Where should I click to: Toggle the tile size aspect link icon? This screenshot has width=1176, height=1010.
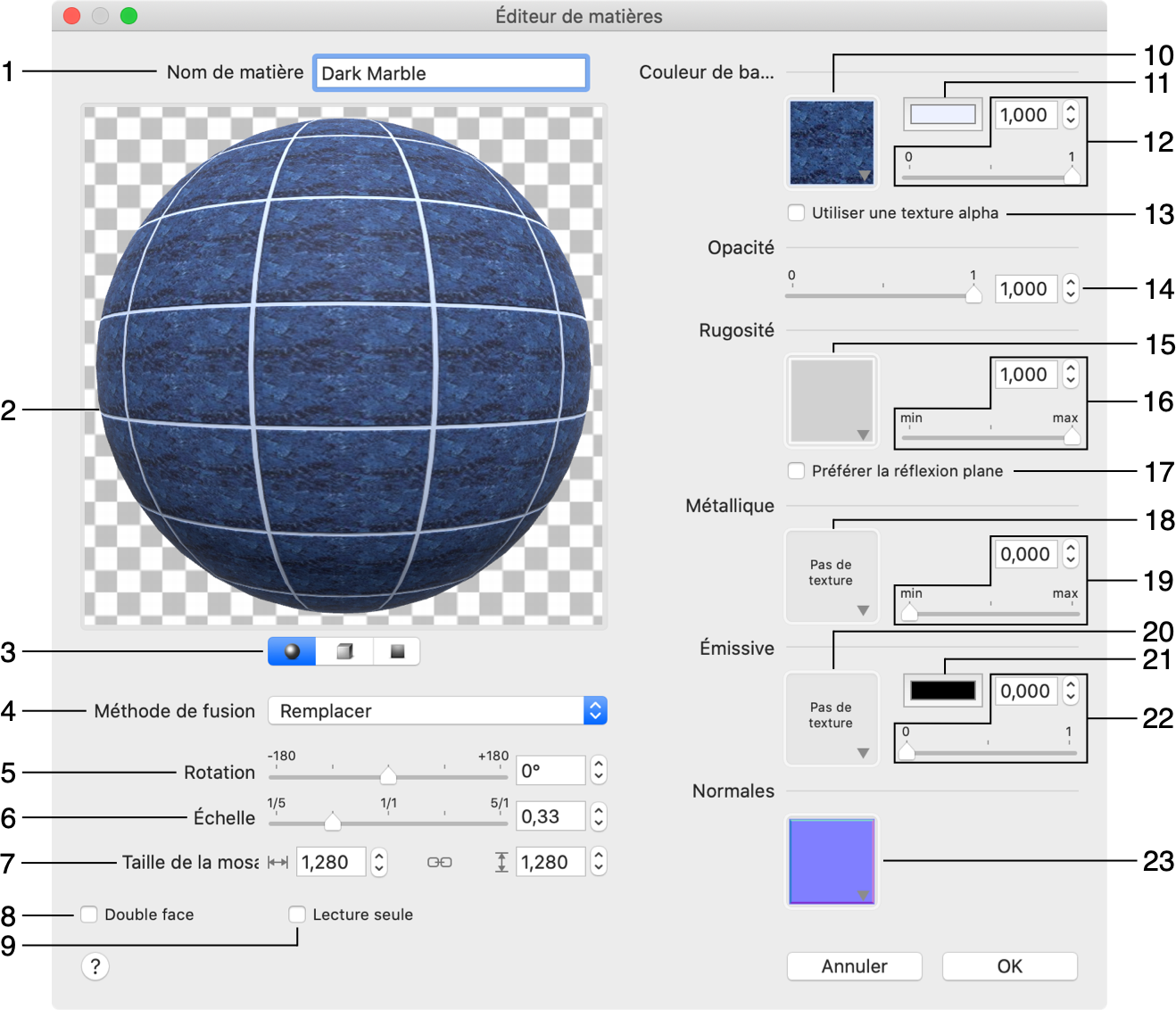(439, 862)
